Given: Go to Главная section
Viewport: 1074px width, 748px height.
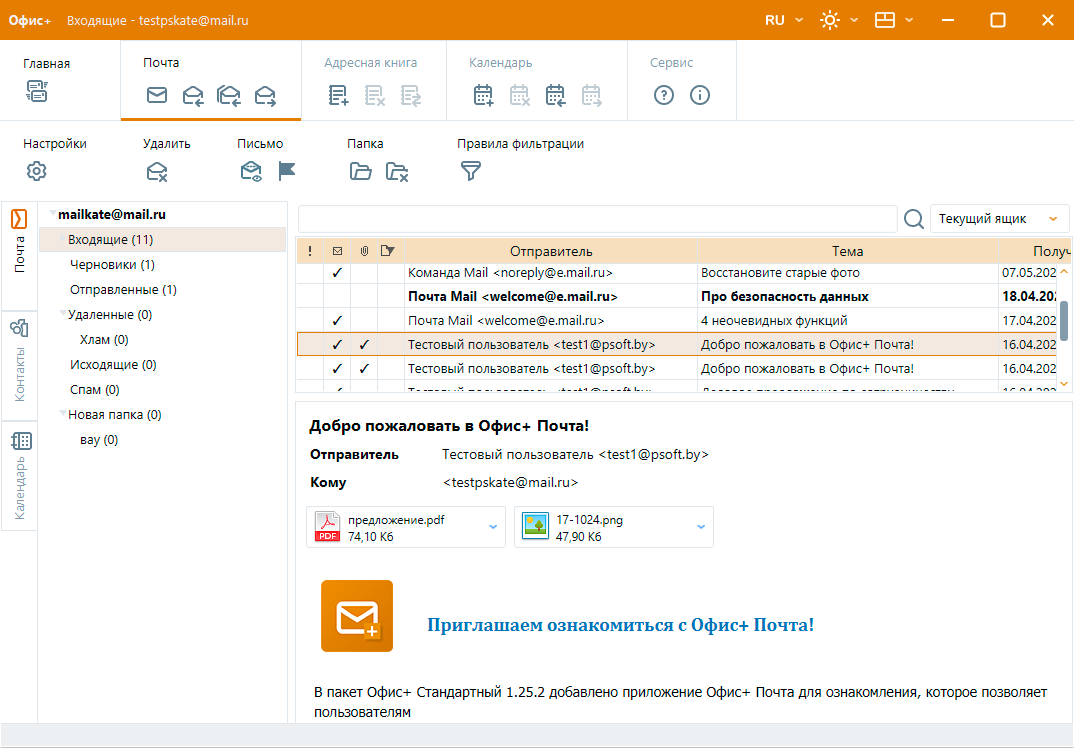Looking at the screenshot, I should pos(45,62).
